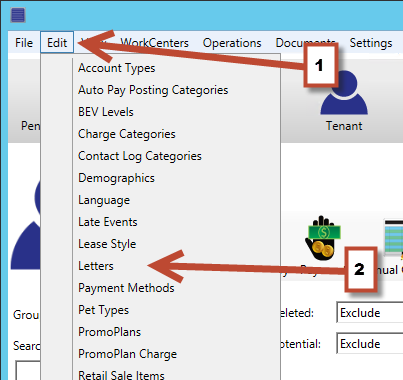
Task: Open the WorkCenters menu
Action: [154, 43]
